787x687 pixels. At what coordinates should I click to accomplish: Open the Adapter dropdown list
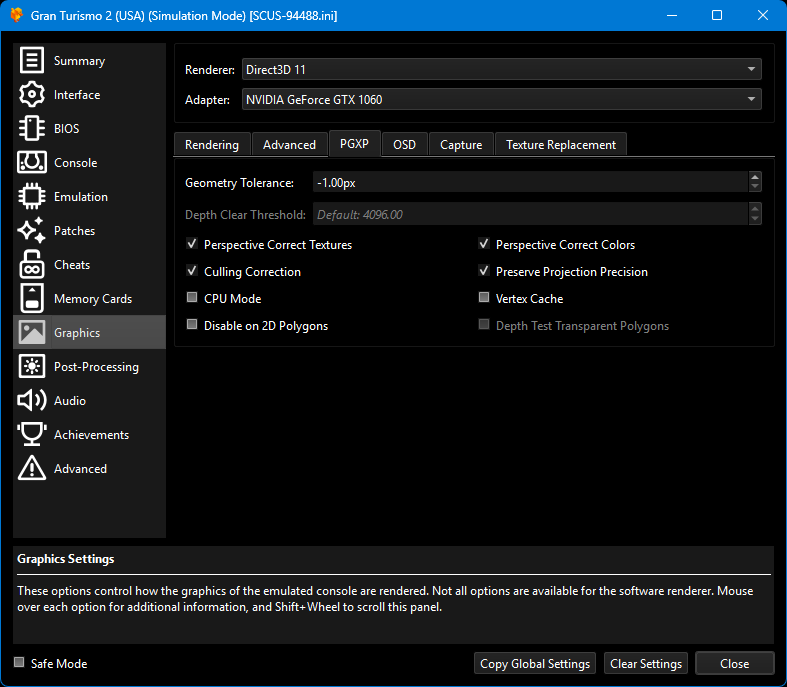click(x=501, y=99)
